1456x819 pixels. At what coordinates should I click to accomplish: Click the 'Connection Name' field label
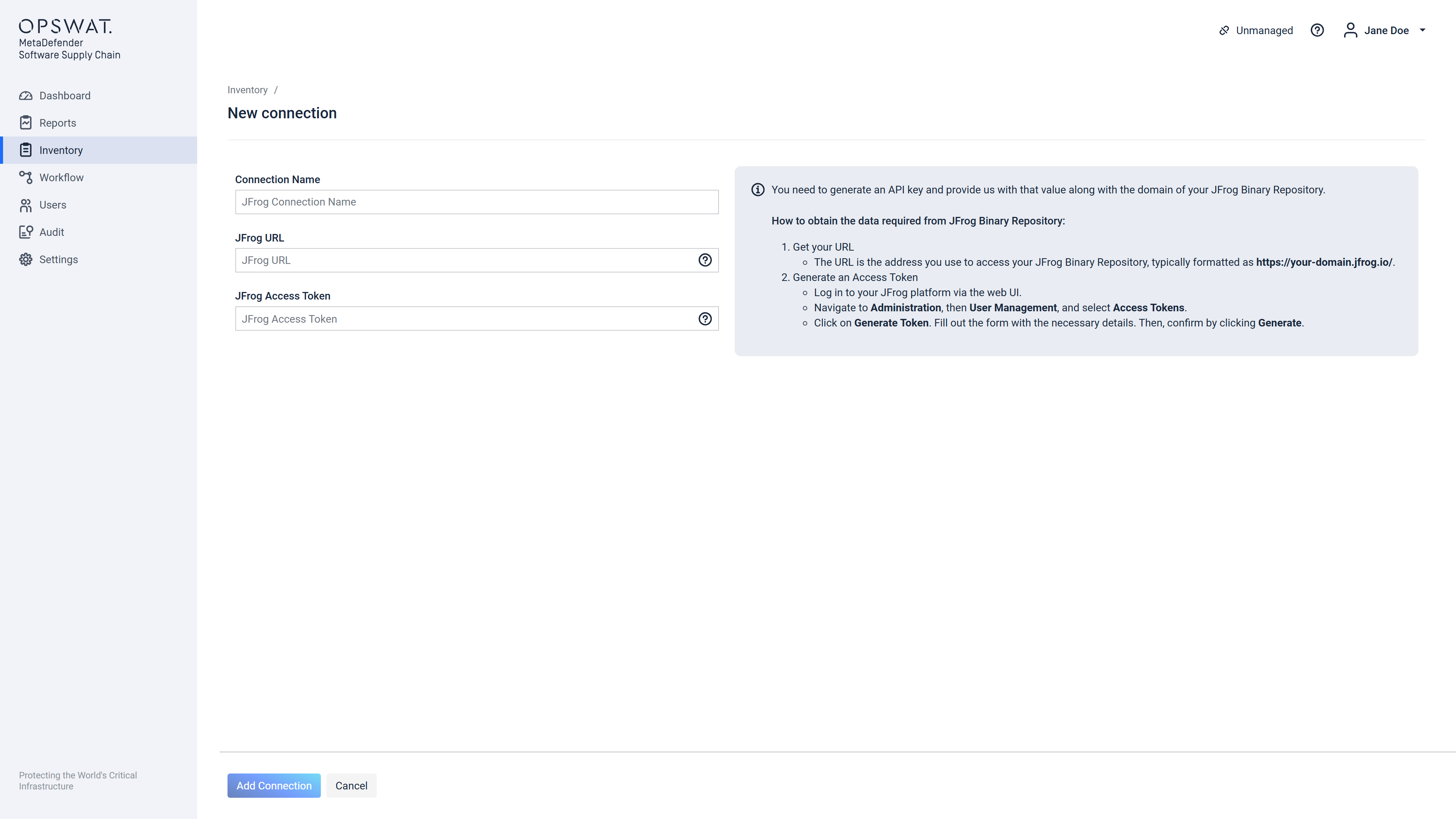pos(278,179)
